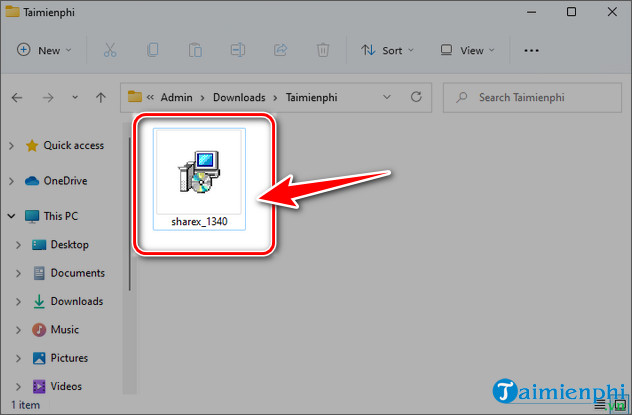This screenshot has height=415, width=632.
Task: Open Downloads in the sidebar
Action: [x=68, y=301]
